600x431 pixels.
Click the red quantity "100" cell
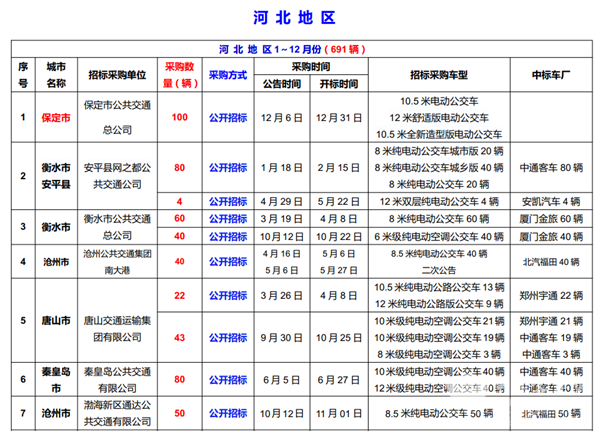click(x=180, y=117)
